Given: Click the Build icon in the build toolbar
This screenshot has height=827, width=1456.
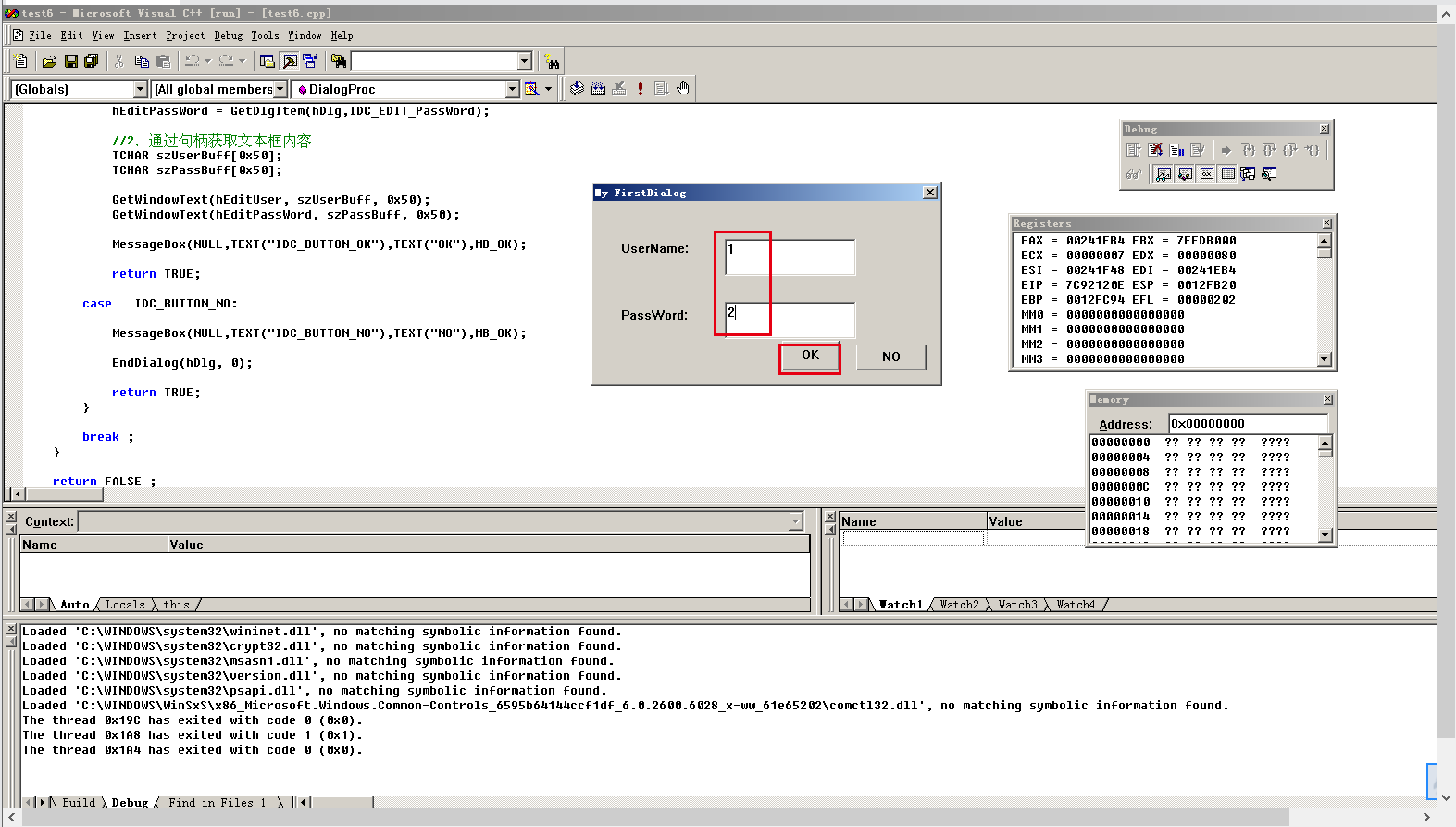Looking at the screenshot, I should (x=598, y=89).
